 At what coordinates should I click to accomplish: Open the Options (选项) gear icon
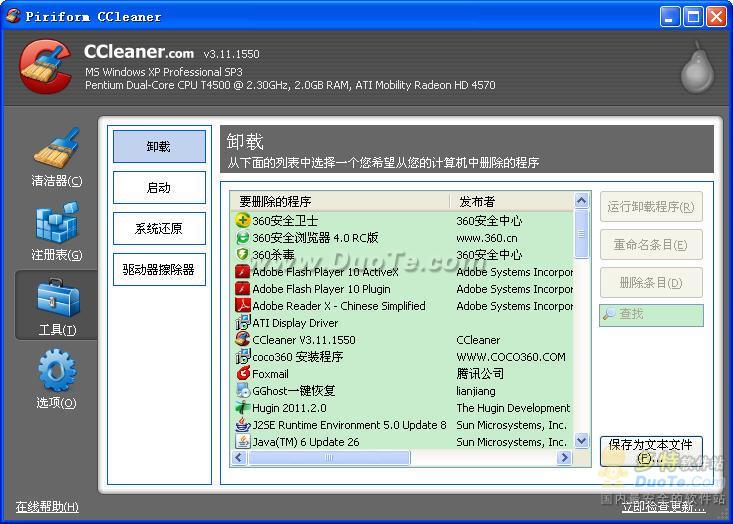(x=57, y=370)
